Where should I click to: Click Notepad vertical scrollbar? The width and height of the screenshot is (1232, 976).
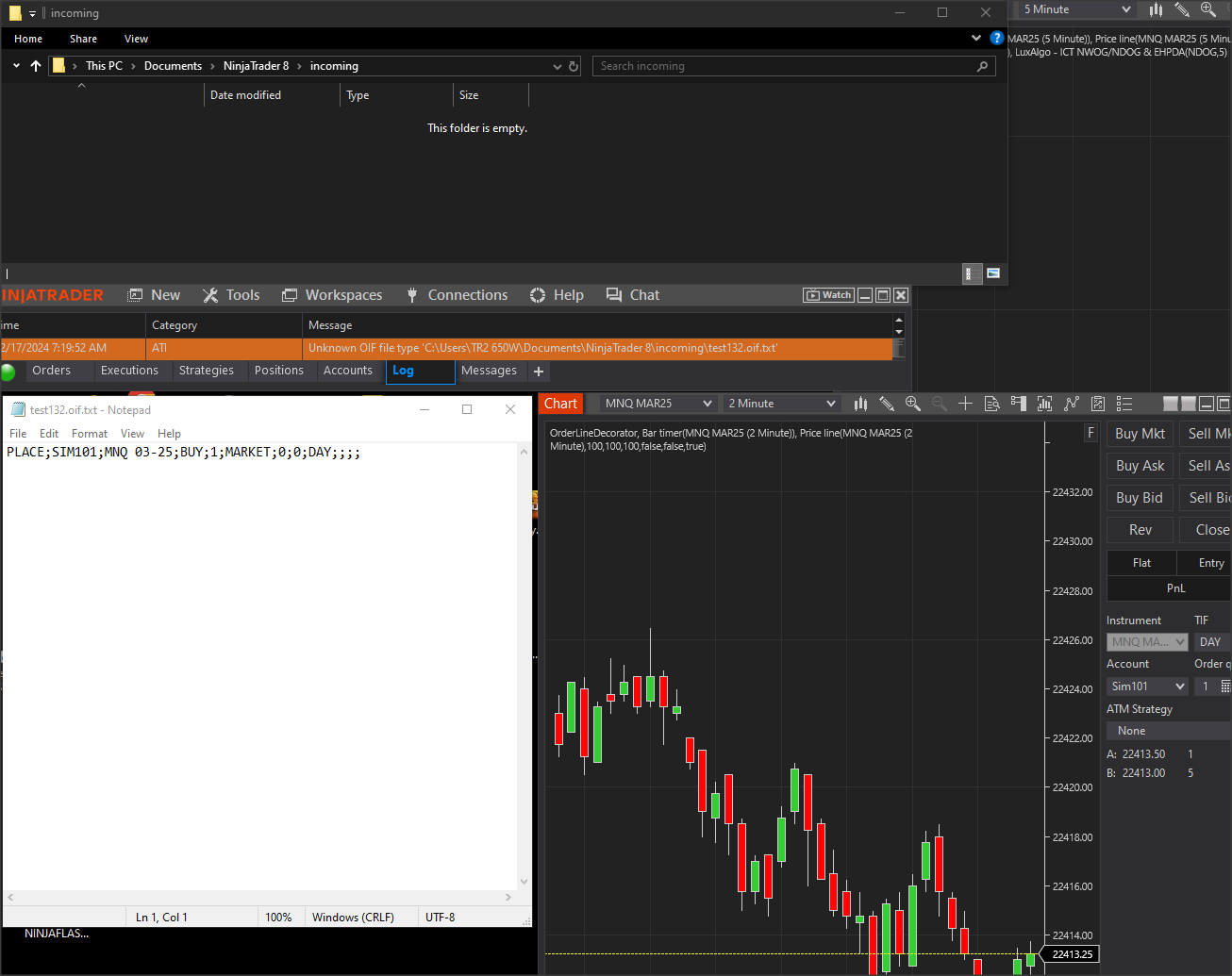click(524, 667)
